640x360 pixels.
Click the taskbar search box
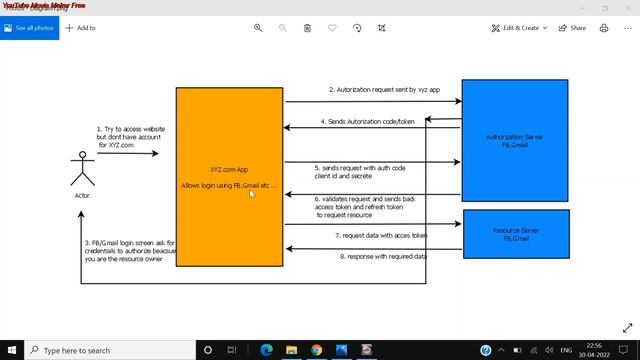(x=110, y=350)
